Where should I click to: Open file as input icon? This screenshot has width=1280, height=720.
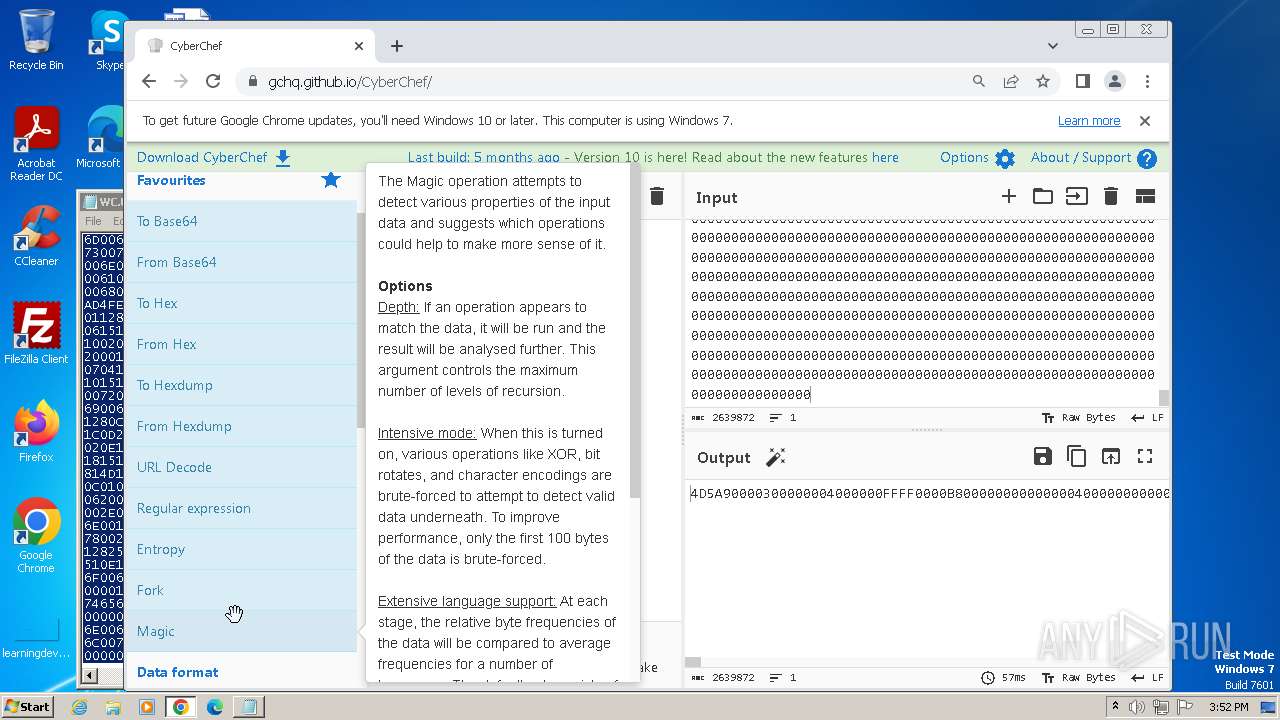click(x=1077, y=197)
